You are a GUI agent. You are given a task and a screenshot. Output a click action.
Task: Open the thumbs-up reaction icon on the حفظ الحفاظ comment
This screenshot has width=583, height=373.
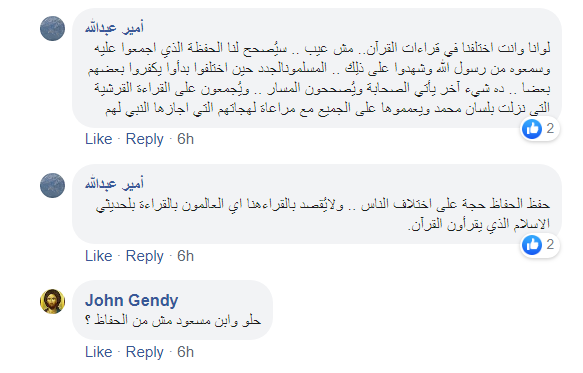click(x=532, y=245)
